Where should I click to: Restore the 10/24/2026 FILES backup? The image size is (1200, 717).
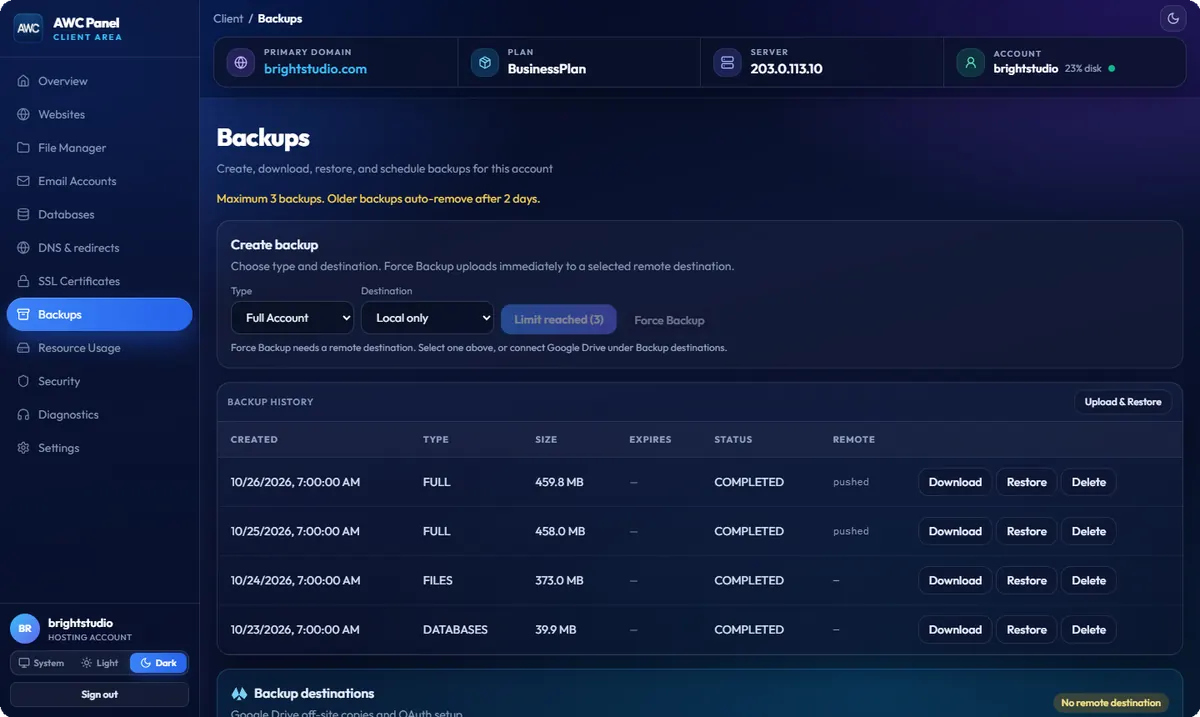click(x=1026, y=580)
